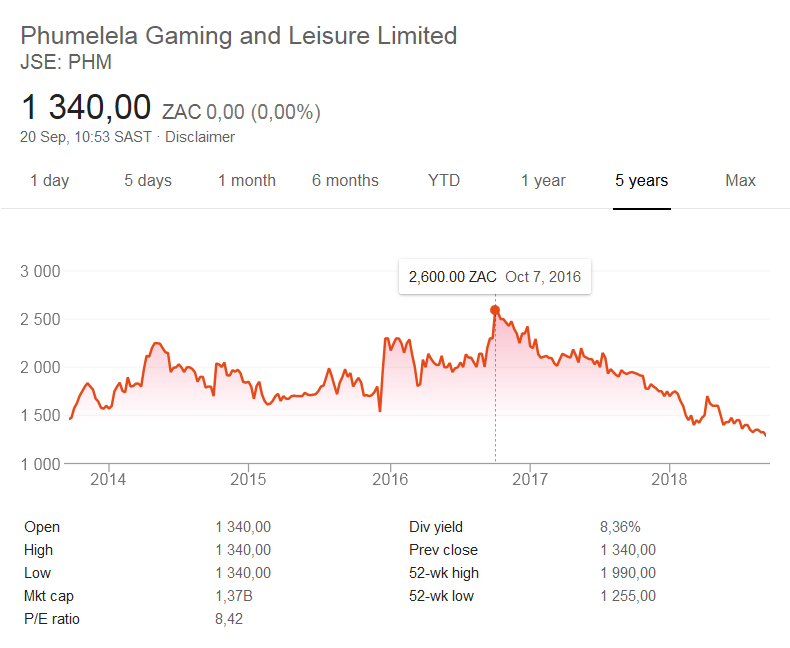Click the Oct 7, 2016 data point

coord(495,310)
